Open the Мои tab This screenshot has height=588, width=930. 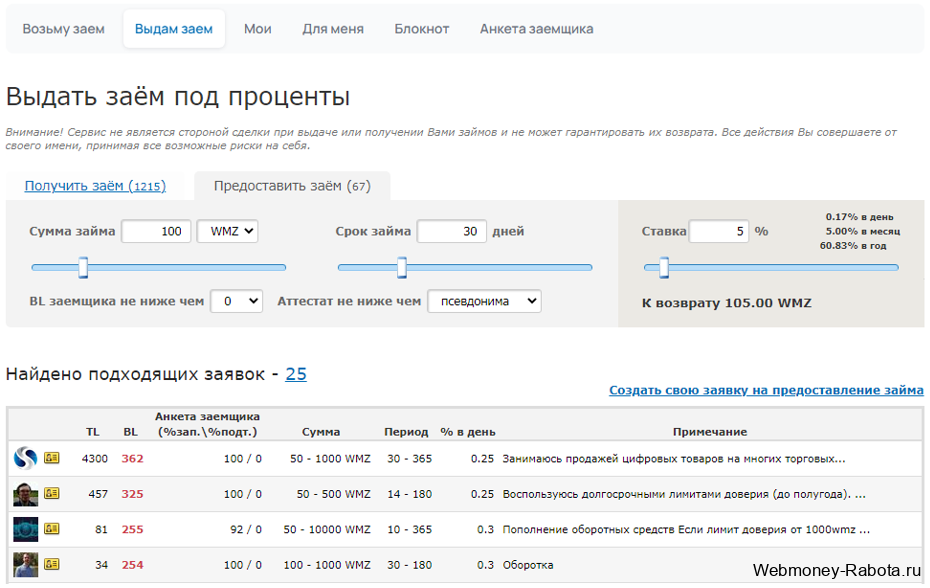[x=257, y=28]
